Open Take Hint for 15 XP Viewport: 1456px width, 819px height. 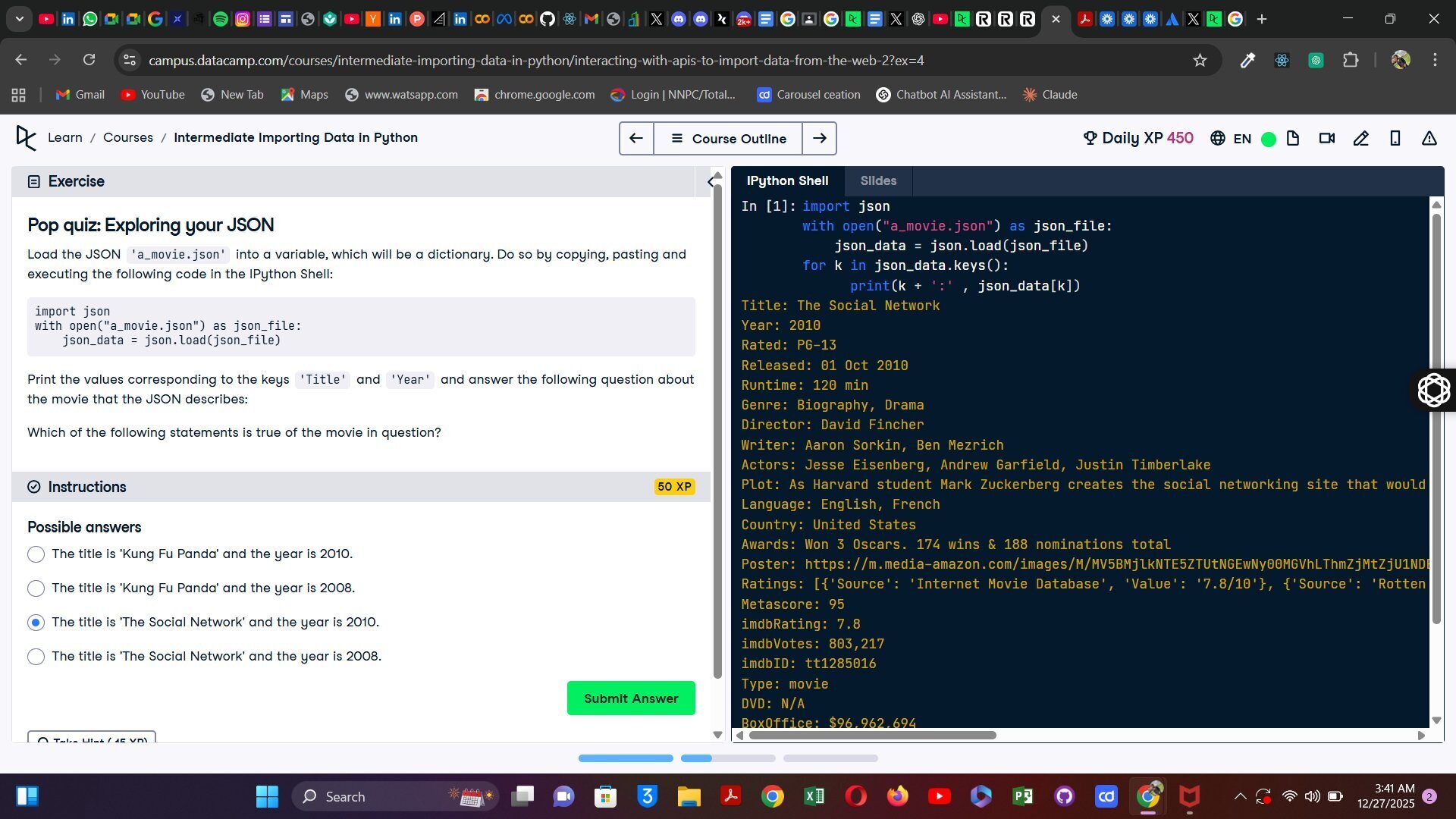[x=91, y=741]
